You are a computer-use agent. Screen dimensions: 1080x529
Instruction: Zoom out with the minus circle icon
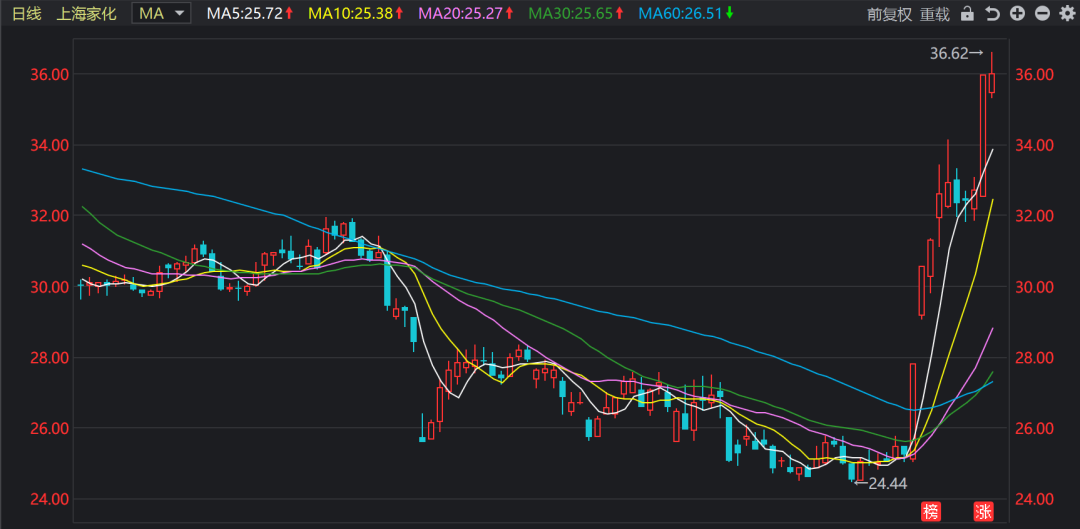click(1042, 14)
